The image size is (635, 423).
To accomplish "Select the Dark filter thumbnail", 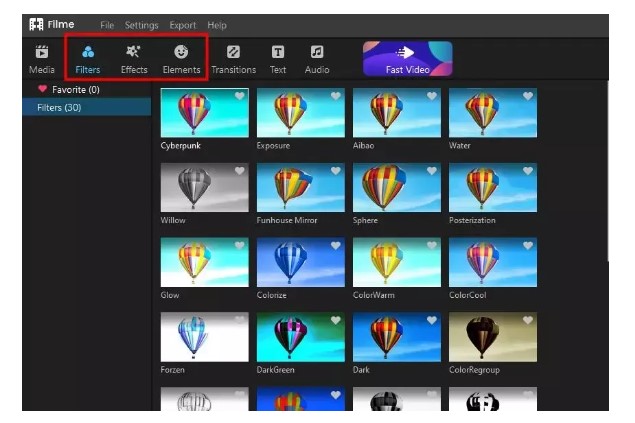I will point(396,337).
